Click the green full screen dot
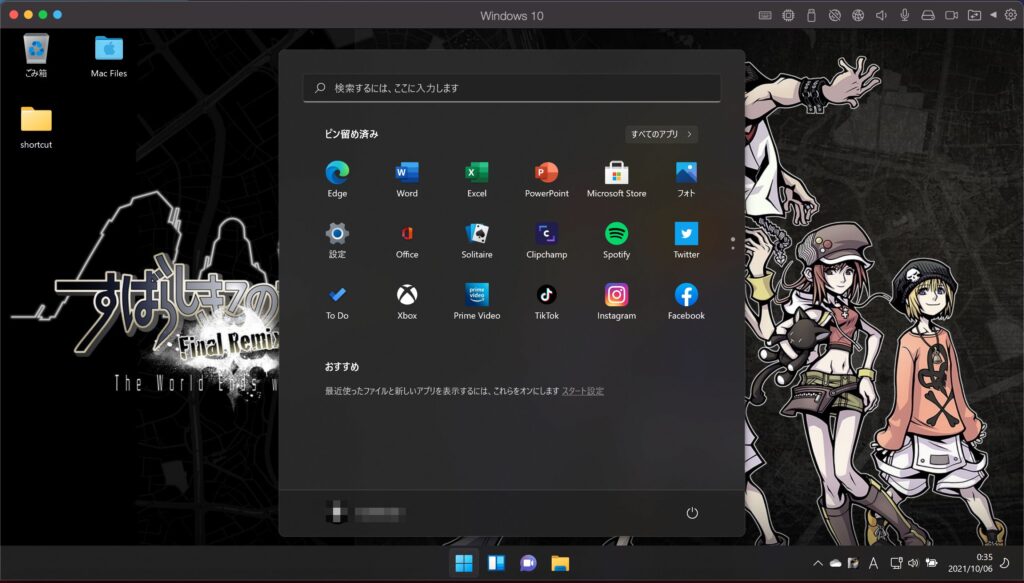 pos(42,14)
